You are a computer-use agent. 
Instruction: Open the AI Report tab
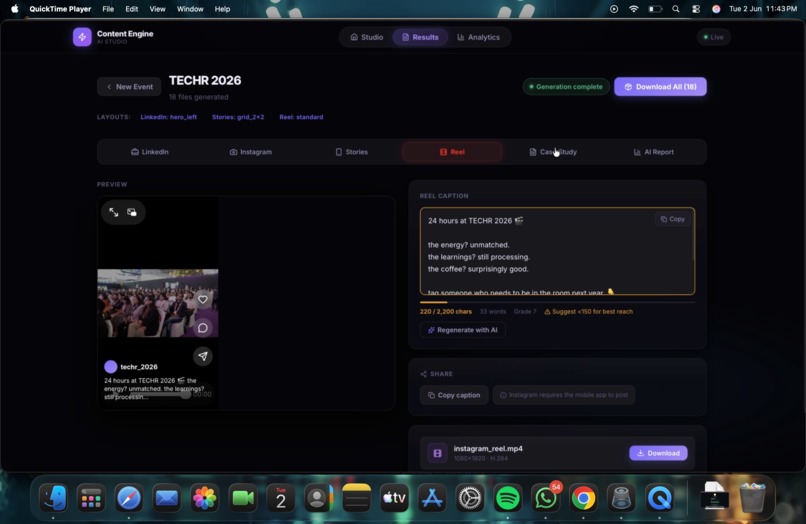click(654, 152)
